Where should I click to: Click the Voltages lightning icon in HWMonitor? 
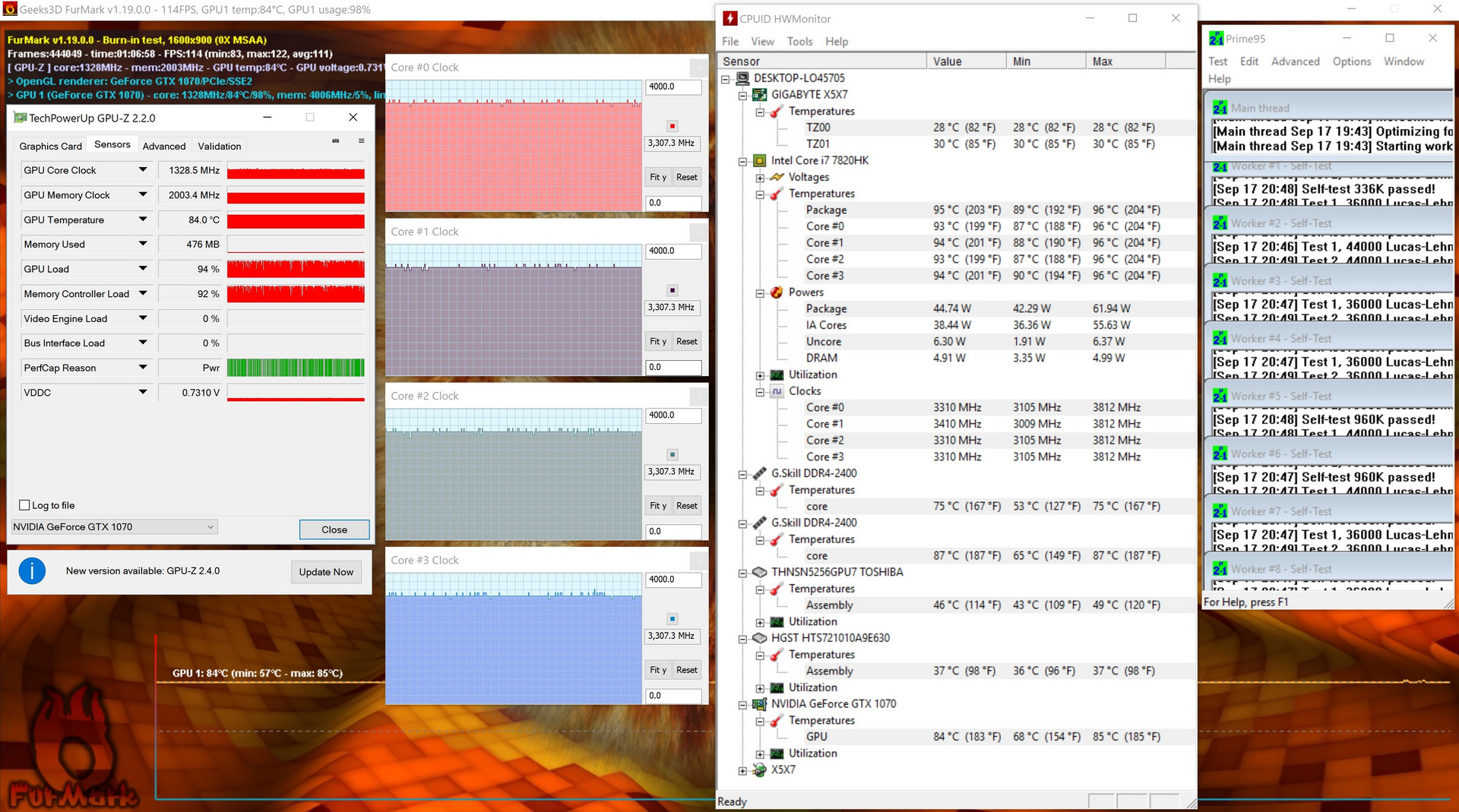coord(777,177)
